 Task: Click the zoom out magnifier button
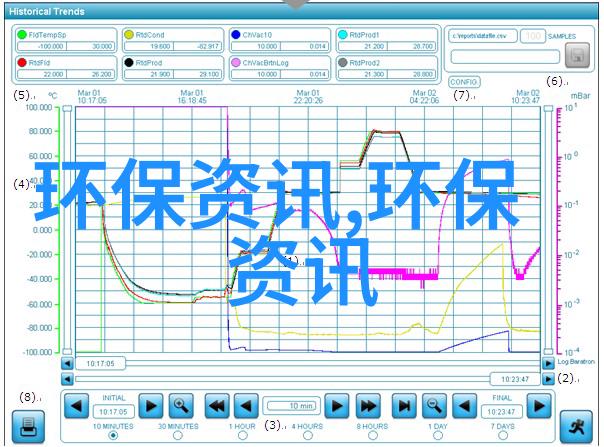coord(435,406)
